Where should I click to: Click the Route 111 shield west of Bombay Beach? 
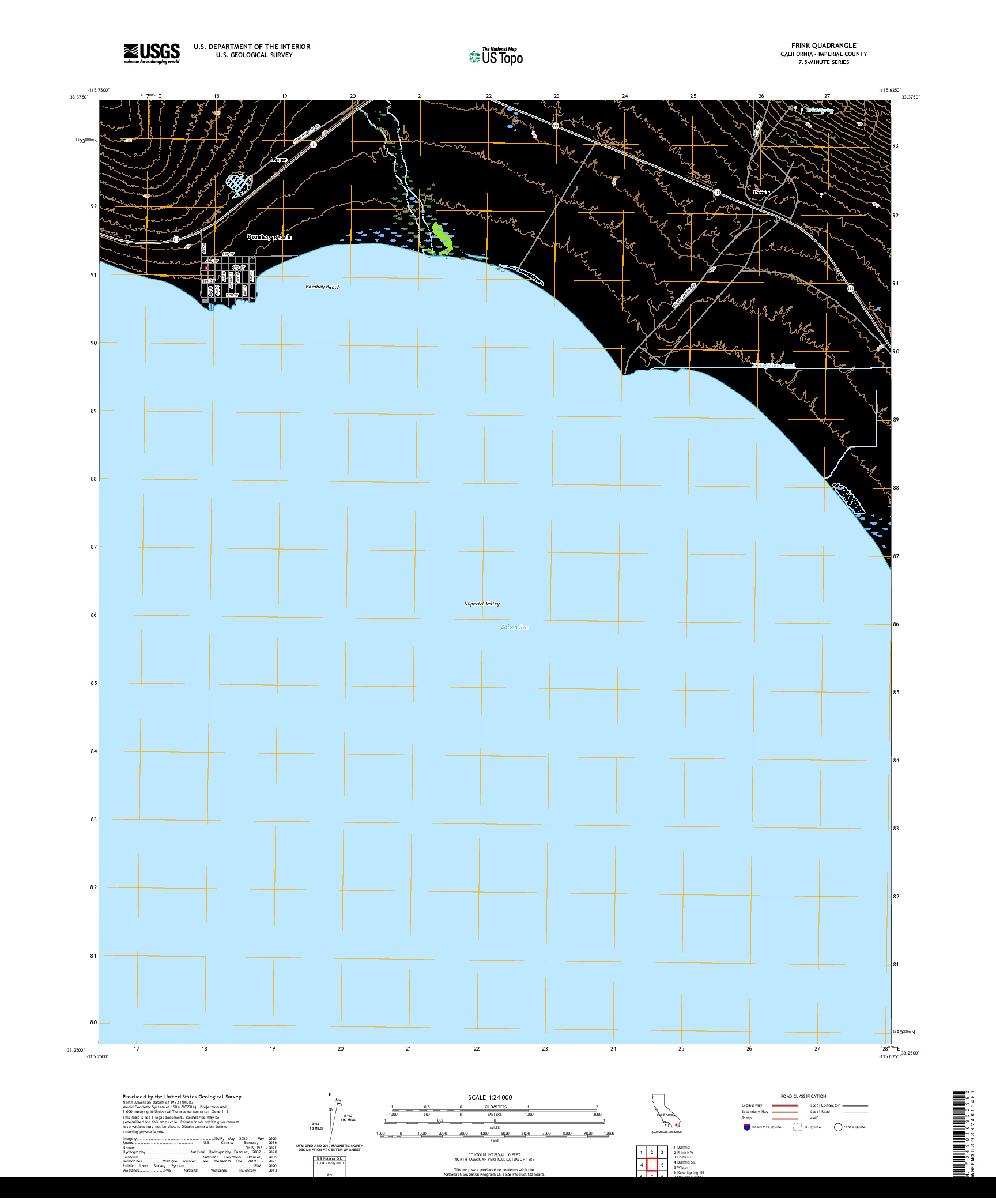click(176, 239)
